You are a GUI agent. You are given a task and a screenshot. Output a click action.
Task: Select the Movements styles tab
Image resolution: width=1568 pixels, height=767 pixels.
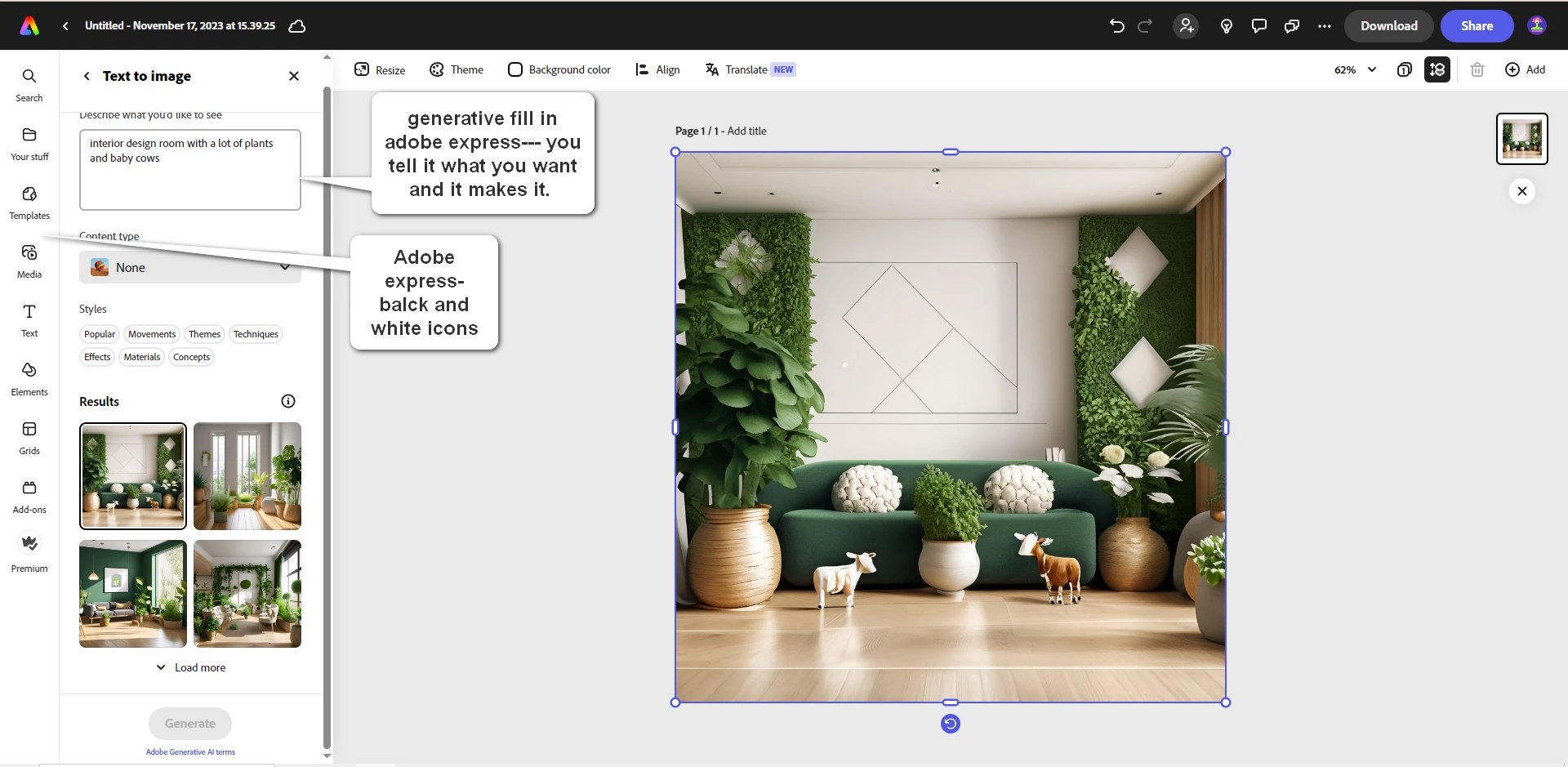coord(152,334)
